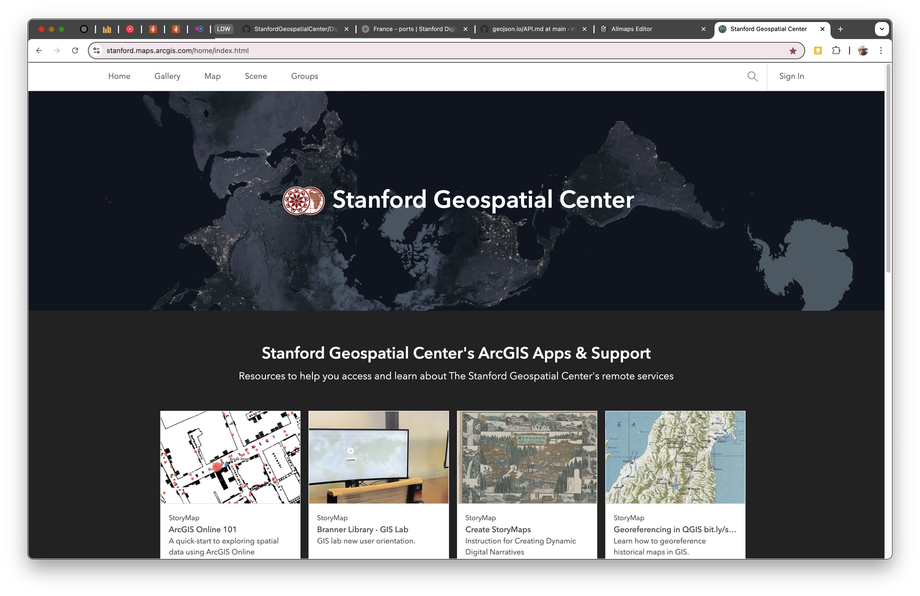Image resolution: width=920 pixels, height=596 pixels.
Task: Click the ArcGIS Online 101 title
Action: click(202, 529)
